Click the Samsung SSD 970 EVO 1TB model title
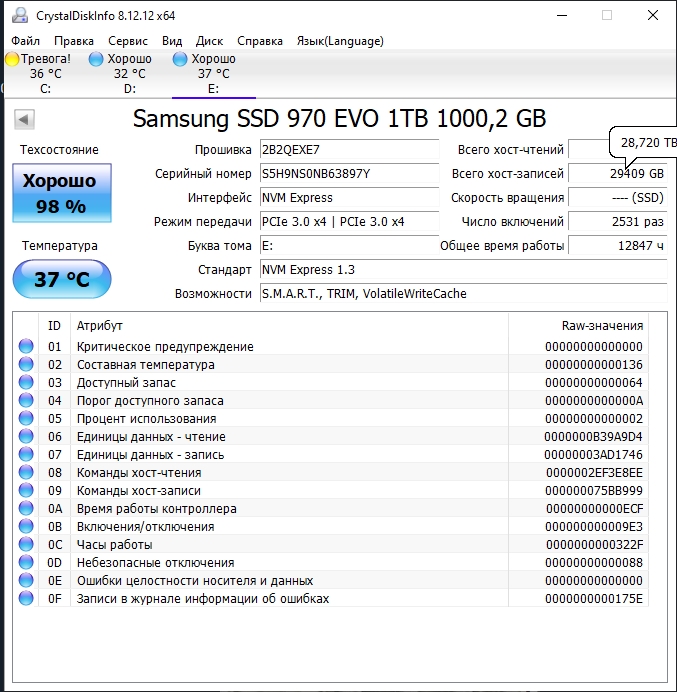 339,118
